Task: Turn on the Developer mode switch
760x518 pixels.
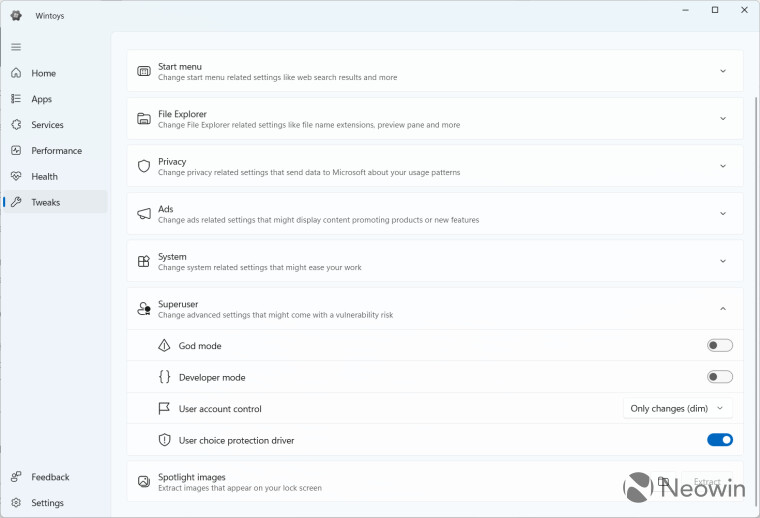Action: click(x=720, y=377)
